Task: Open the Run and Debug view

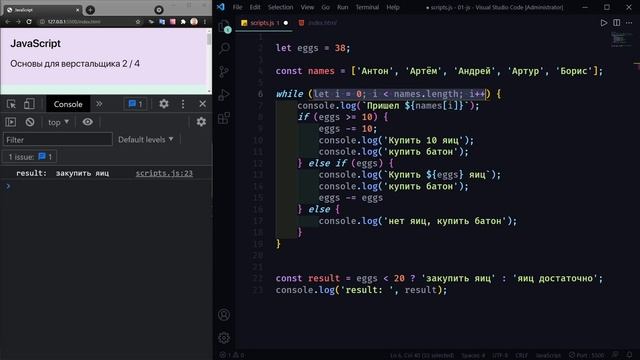Action: [224, 95]
